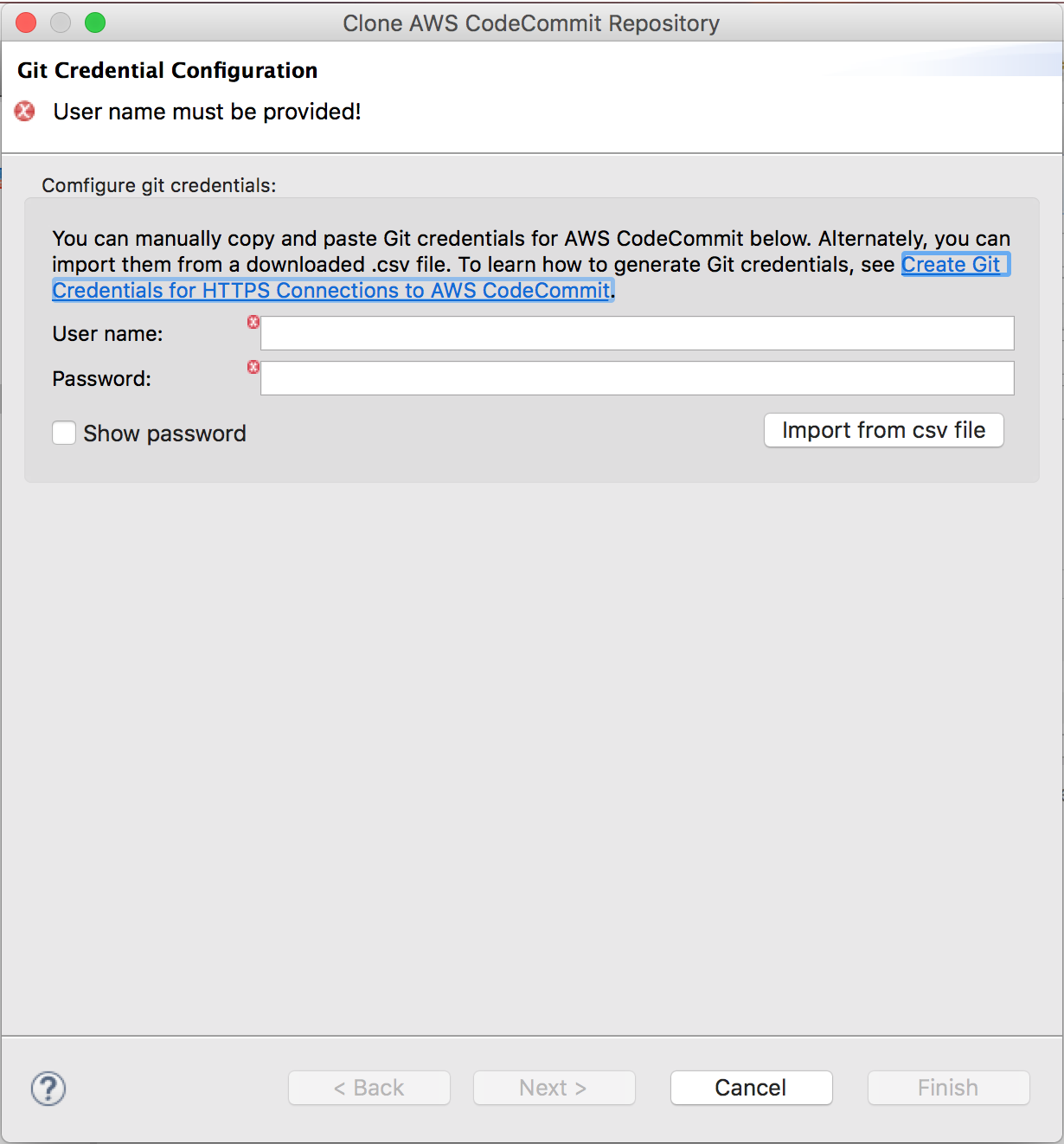Click the error marker next to Password field
The height and width of the screenshot is (1144, 1064).
pos(253,367)
